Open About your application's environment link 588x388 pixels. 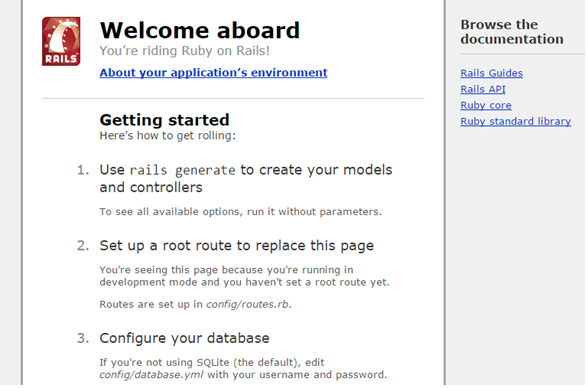pyautogui.click(x=213, y=73)
